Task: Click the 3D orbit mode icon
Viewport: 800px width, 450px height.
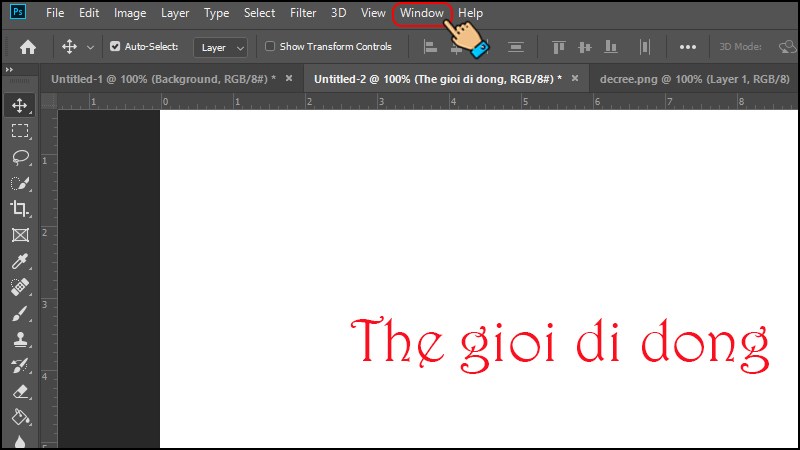Action: tap(788, 47)
